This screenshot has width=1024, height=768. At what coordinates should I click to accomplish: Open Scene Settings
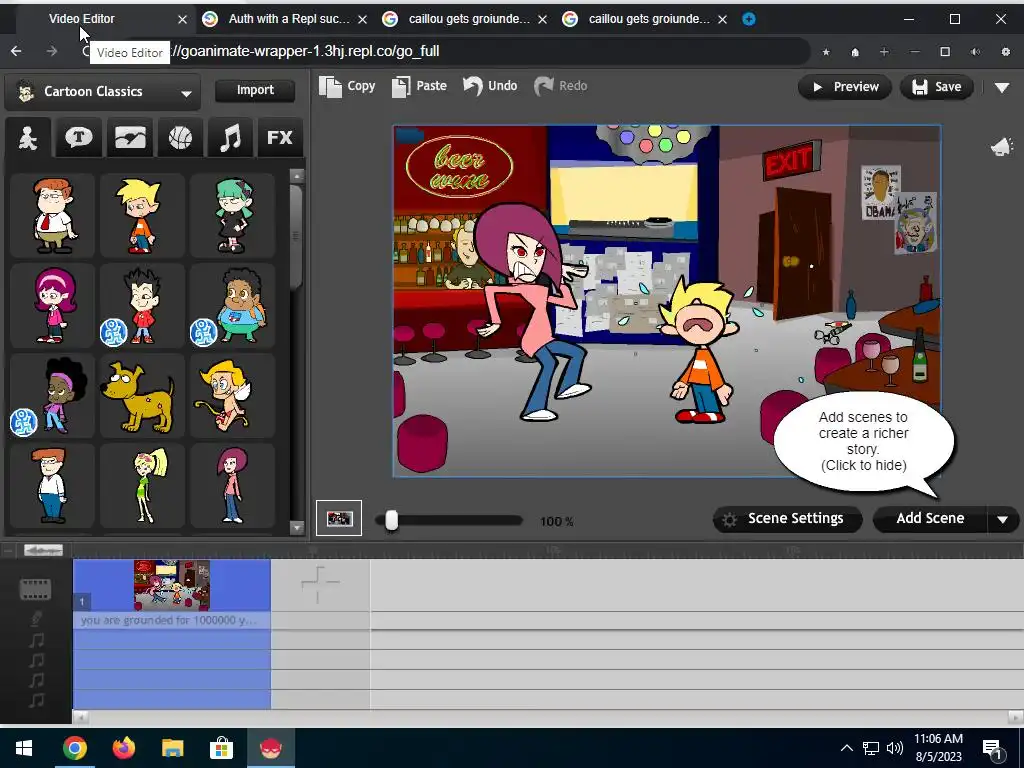coord(787,519)
